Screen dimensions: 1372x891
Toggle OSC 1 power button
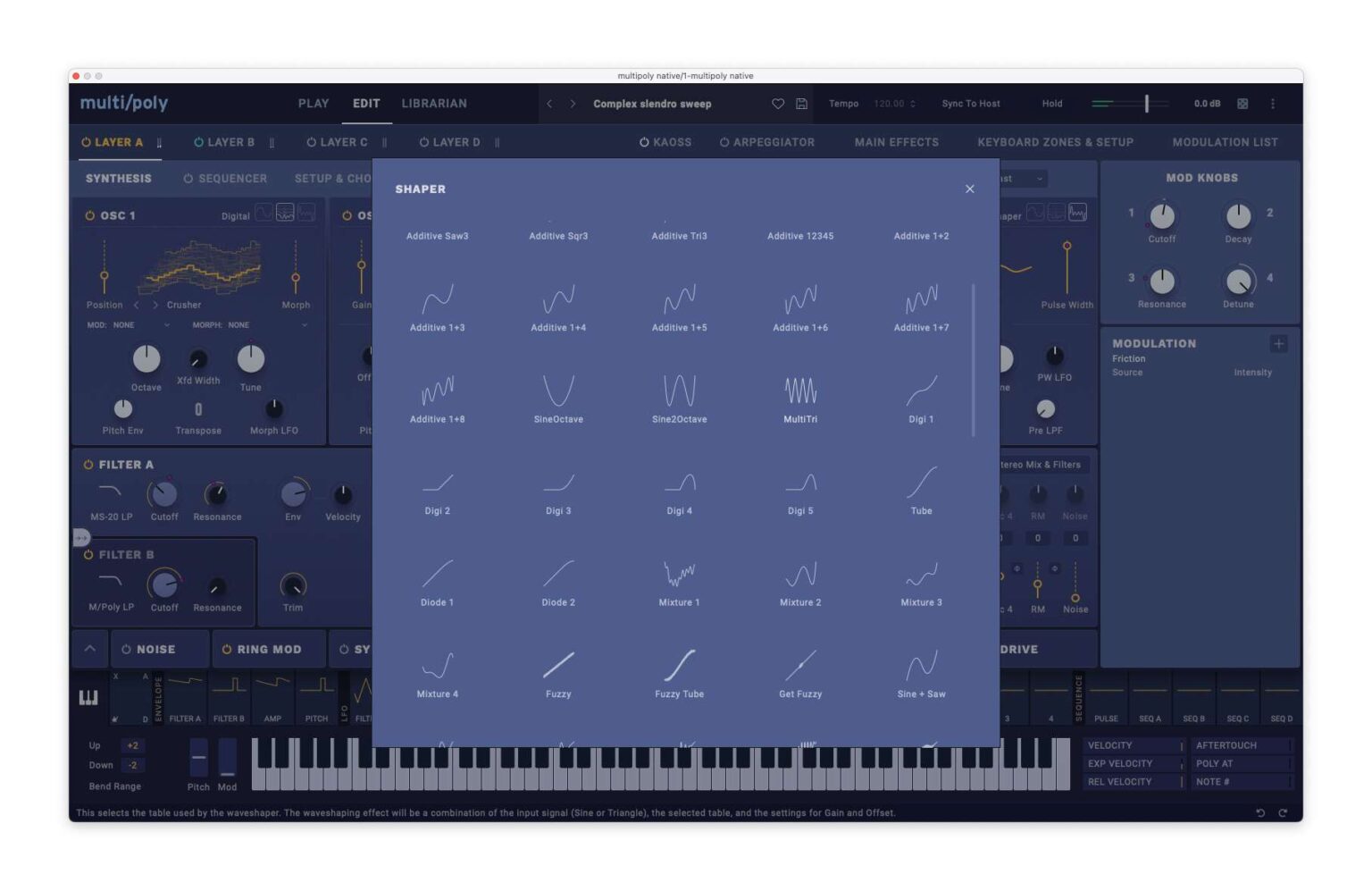[x=89, y=215]
